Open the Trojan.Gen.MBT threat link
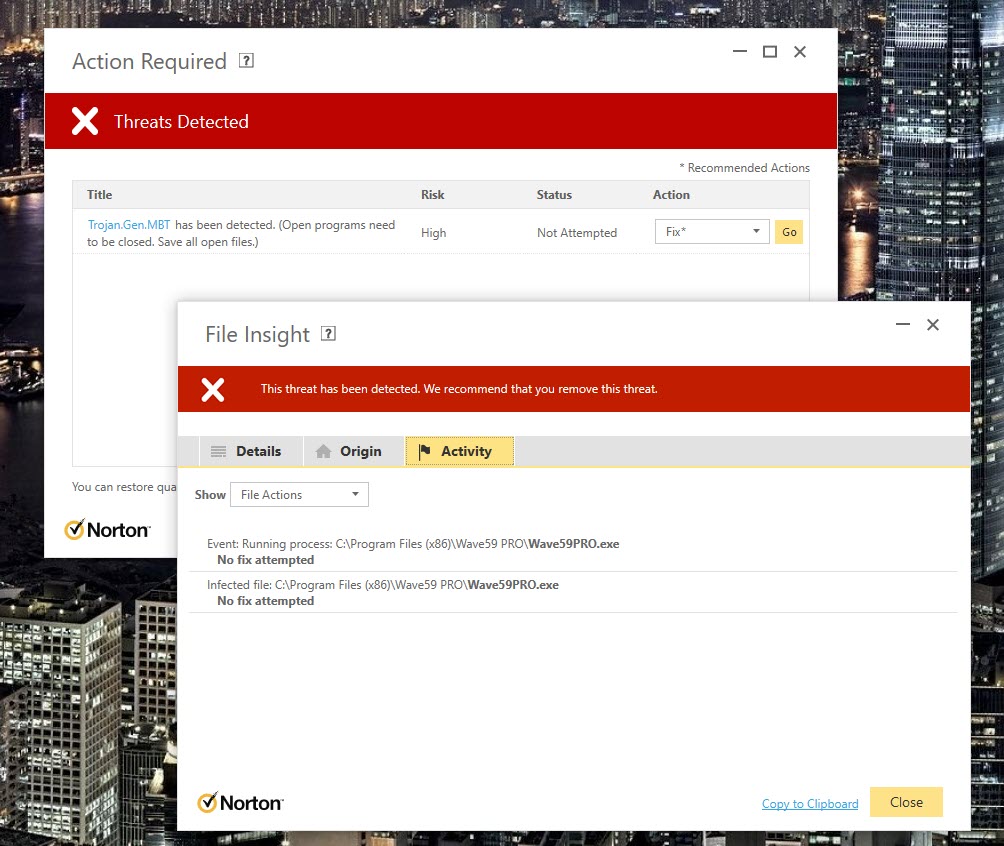This screenshot has height=846, width=1004. [129, 225]
